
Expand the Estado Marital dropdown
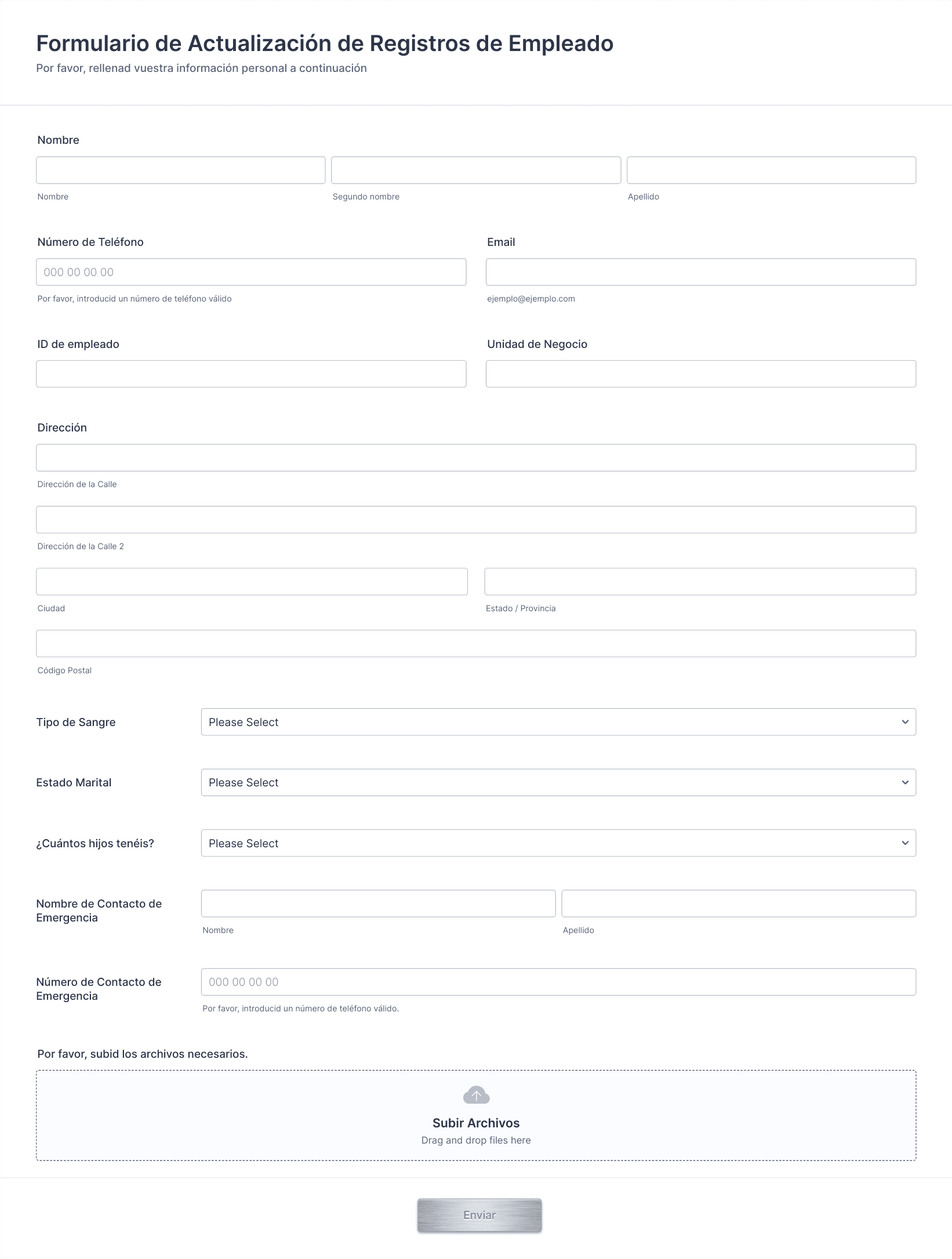point(558,782)
